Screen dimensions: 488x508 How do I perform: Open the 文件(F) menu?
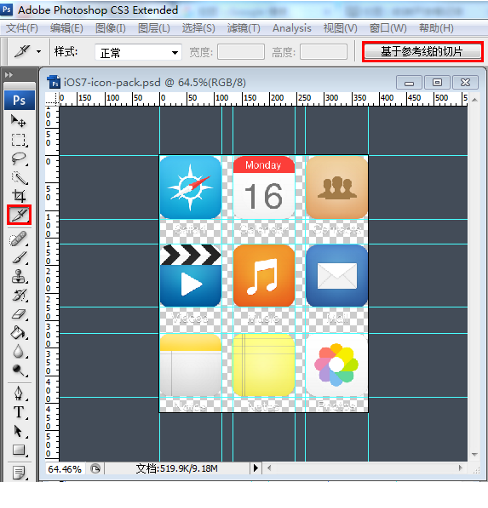22,28
